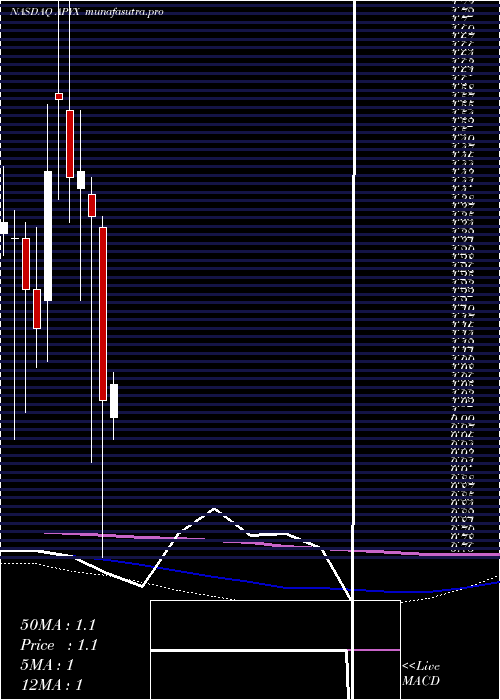Viewport: 500px width, 700px height.
Task: Click the "Price : 1.1" label
Action: (x=59, y=645)
